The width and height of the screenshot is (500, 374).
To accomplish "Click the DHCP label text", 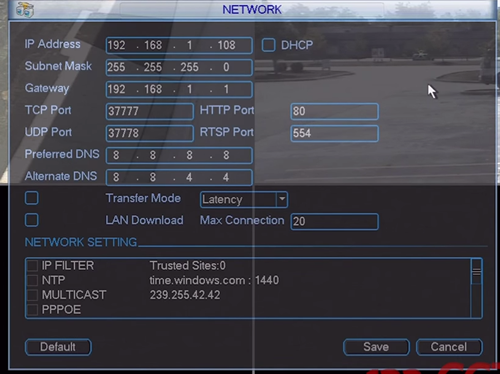I will click(297, 45).
